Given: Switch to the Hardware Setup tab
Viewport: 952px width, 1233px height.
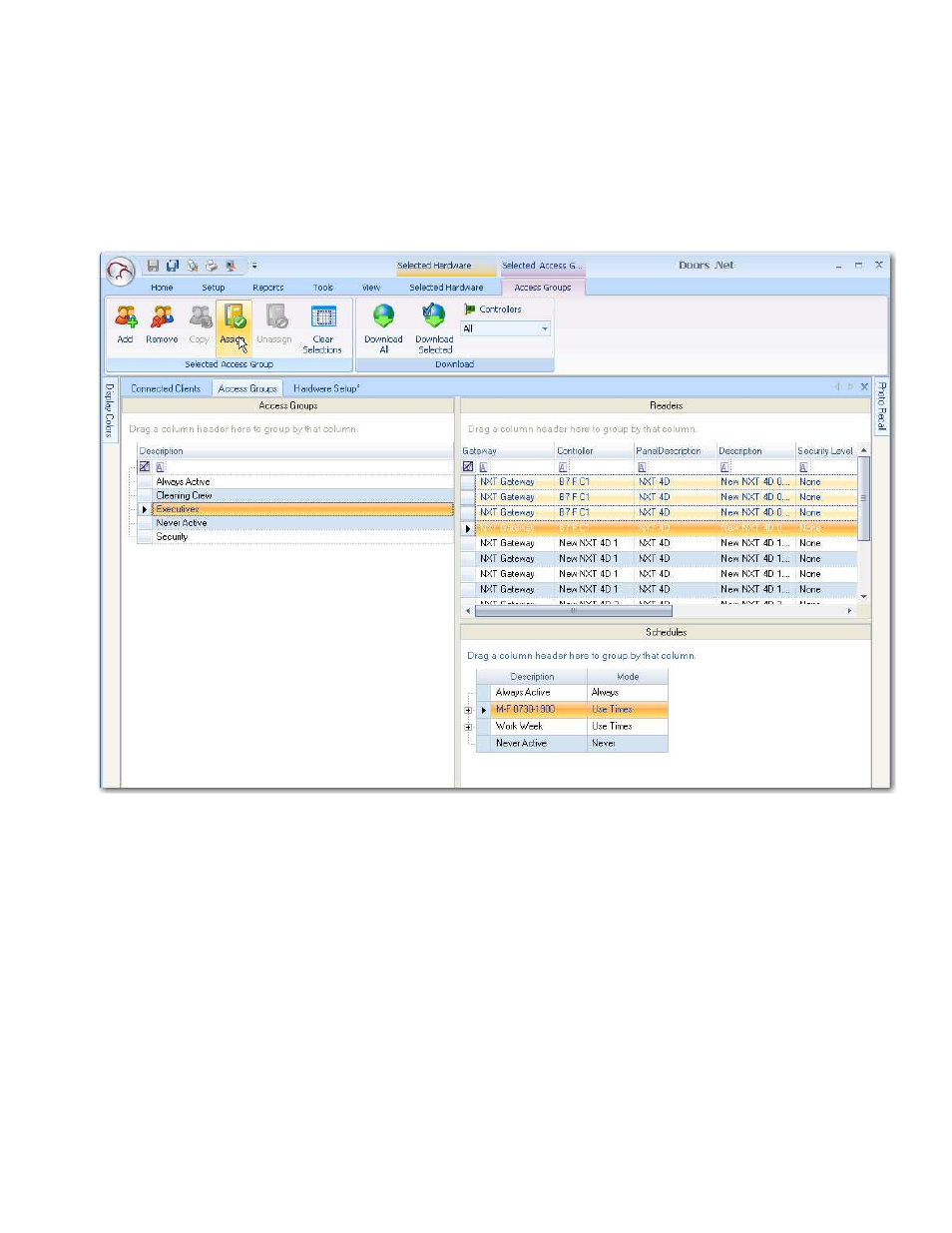Looking at the screenshot, I should click(326, 388).
